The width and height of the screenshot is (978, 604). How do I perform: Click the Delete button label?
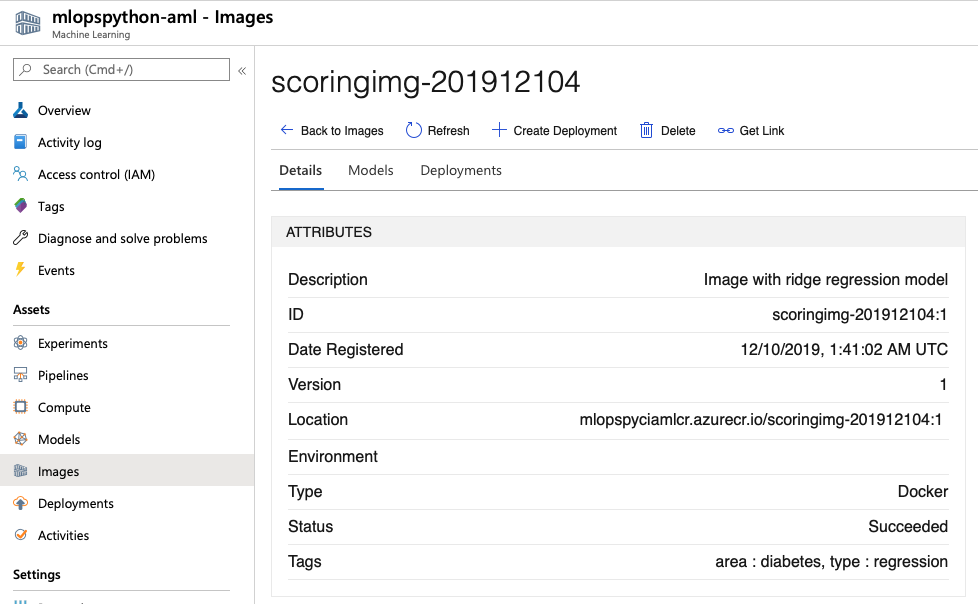pos(678,130)
